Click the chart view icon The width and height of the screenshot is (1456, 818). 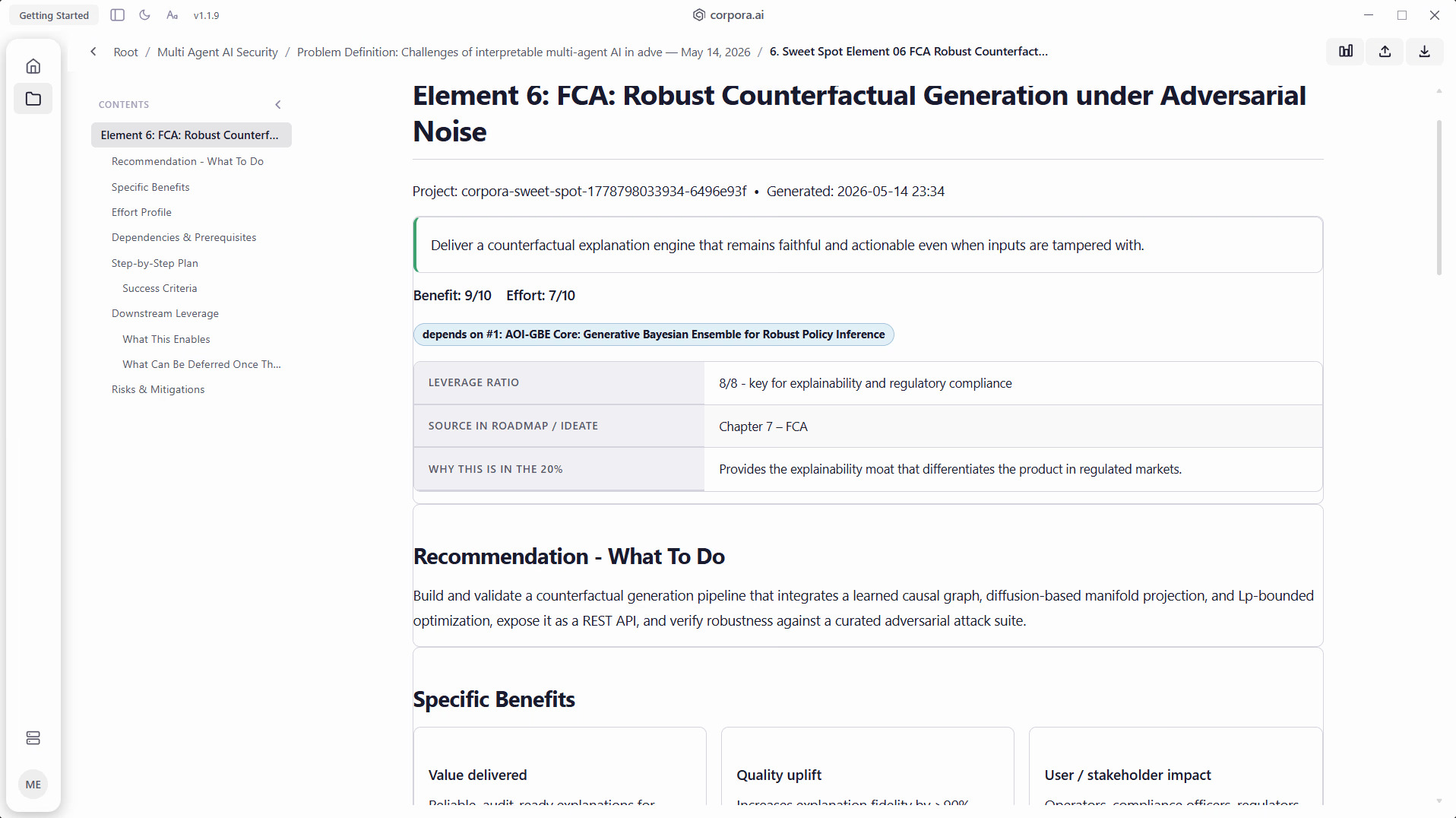(x=1346, y=52)
